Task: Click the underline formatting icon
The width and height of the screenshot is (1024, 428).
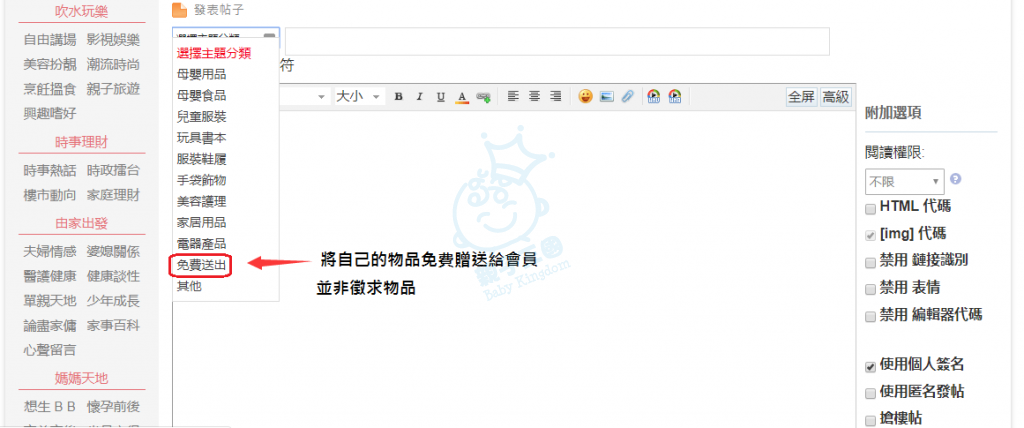Action: [440, 97]
